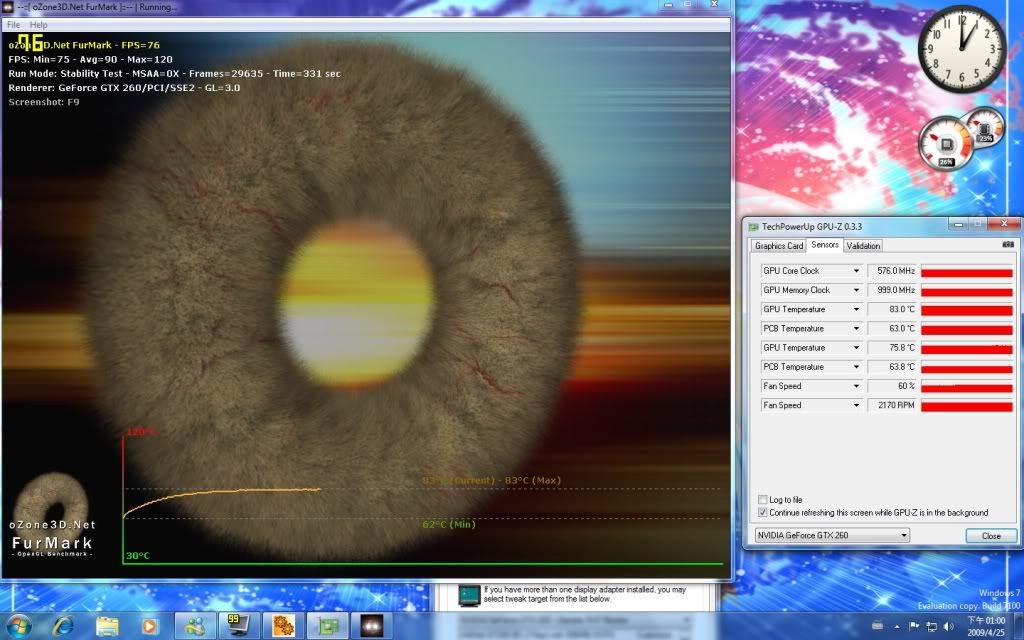Open Windows Live Messenger taskbar icon

tap(195, 626)
